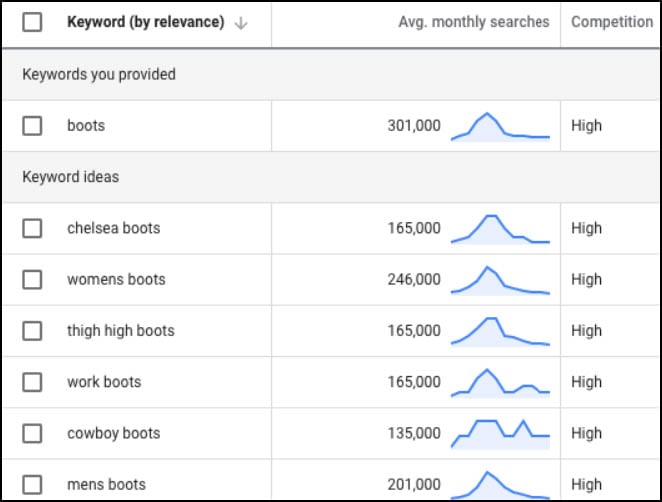
Task: Sort by the Competition column header
Action: click(612, 22)
